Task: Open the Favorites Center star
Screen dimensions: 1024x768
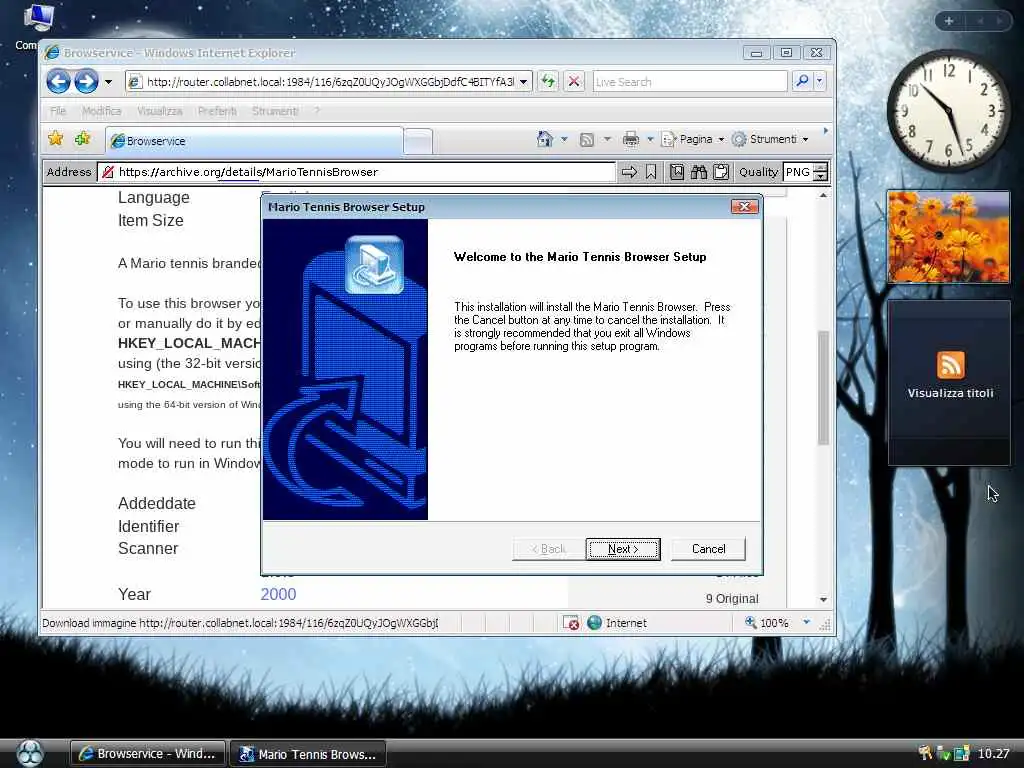Action: (56, 138)
